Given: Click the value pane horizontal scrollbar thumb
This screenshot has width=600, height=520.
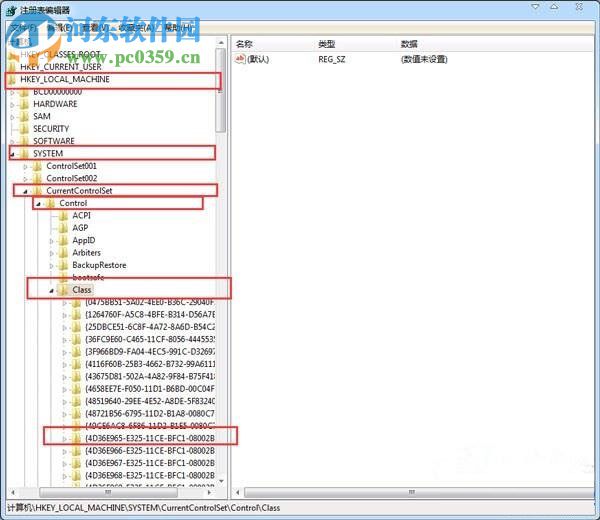Looking at the screenshot, I should [x=419, y=492].
